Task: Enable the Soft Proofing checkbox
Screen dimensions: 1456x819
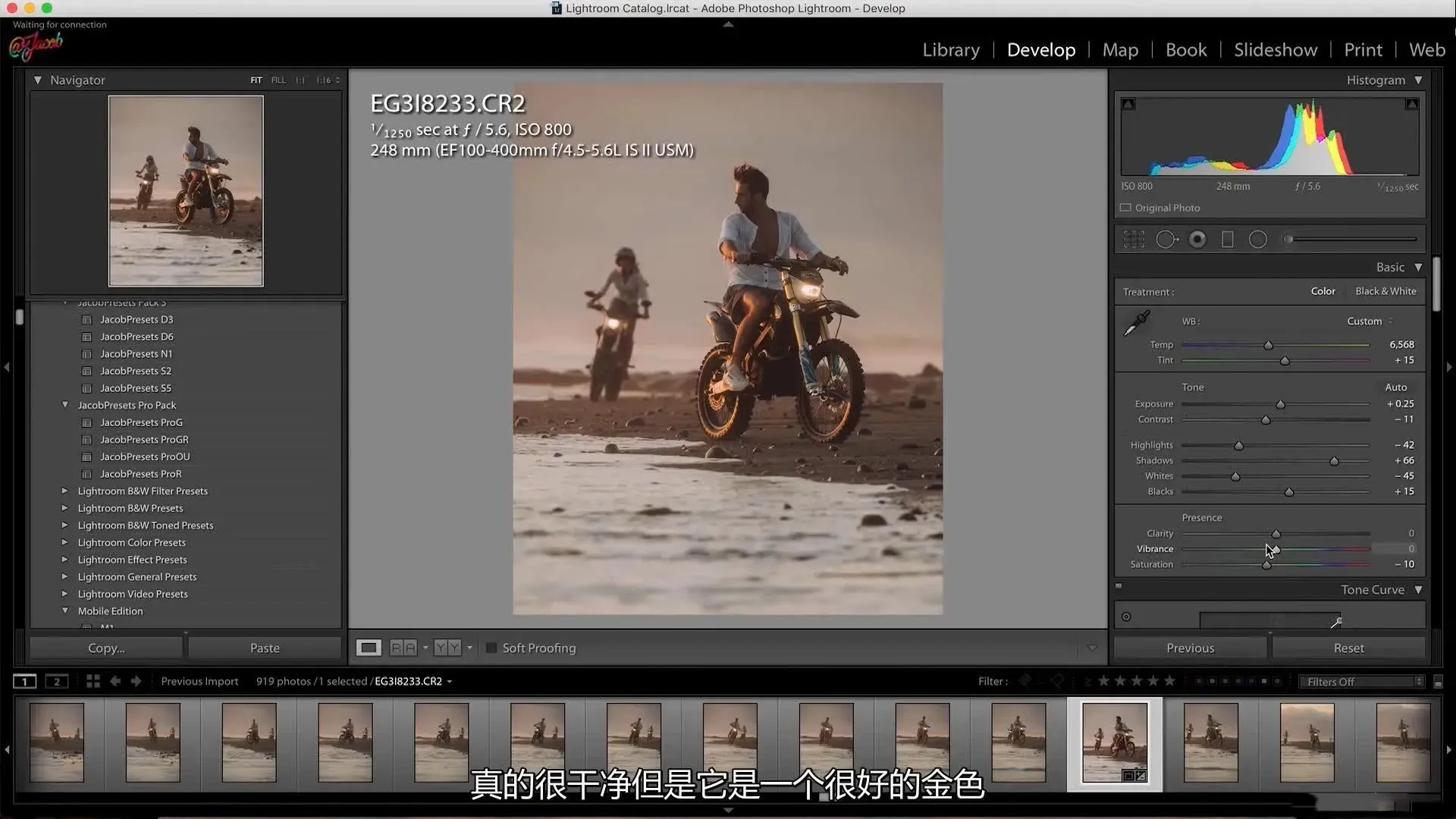Action: 491,648
